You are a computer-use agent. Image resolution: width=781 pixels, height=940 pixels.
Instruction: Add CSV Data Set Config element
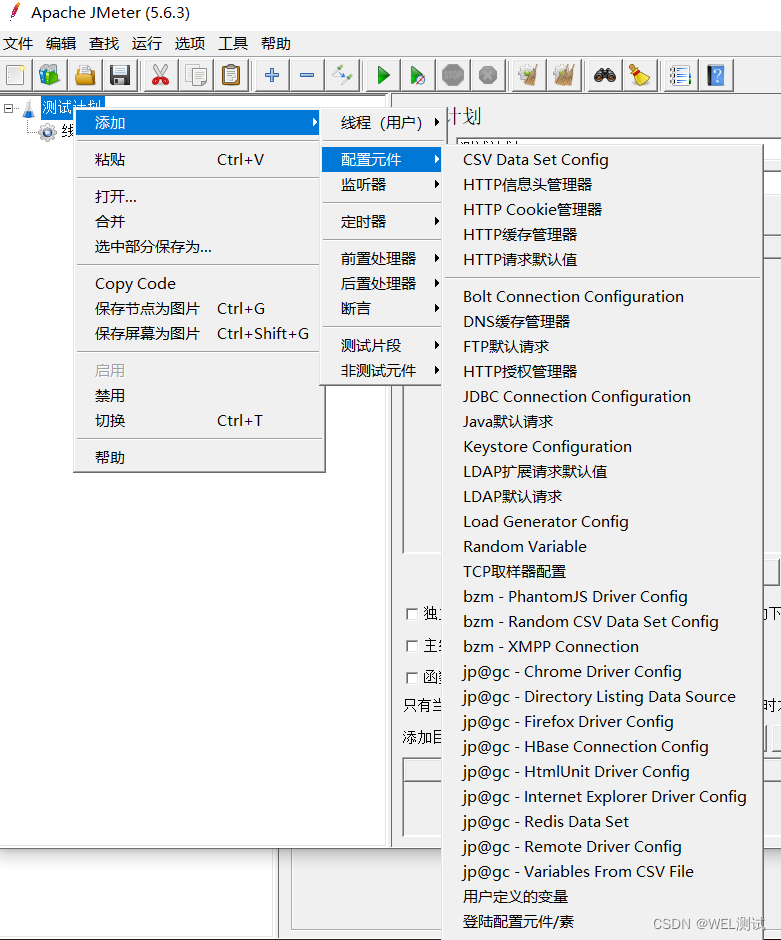pos(602,160)
